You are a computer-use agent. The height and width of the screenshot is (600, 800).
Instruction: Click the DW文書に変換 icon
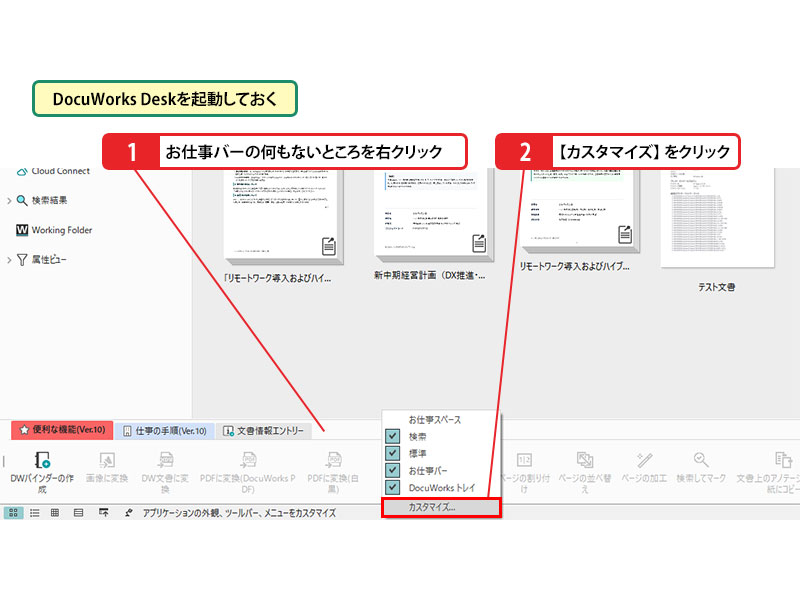(x=165, y=460)
